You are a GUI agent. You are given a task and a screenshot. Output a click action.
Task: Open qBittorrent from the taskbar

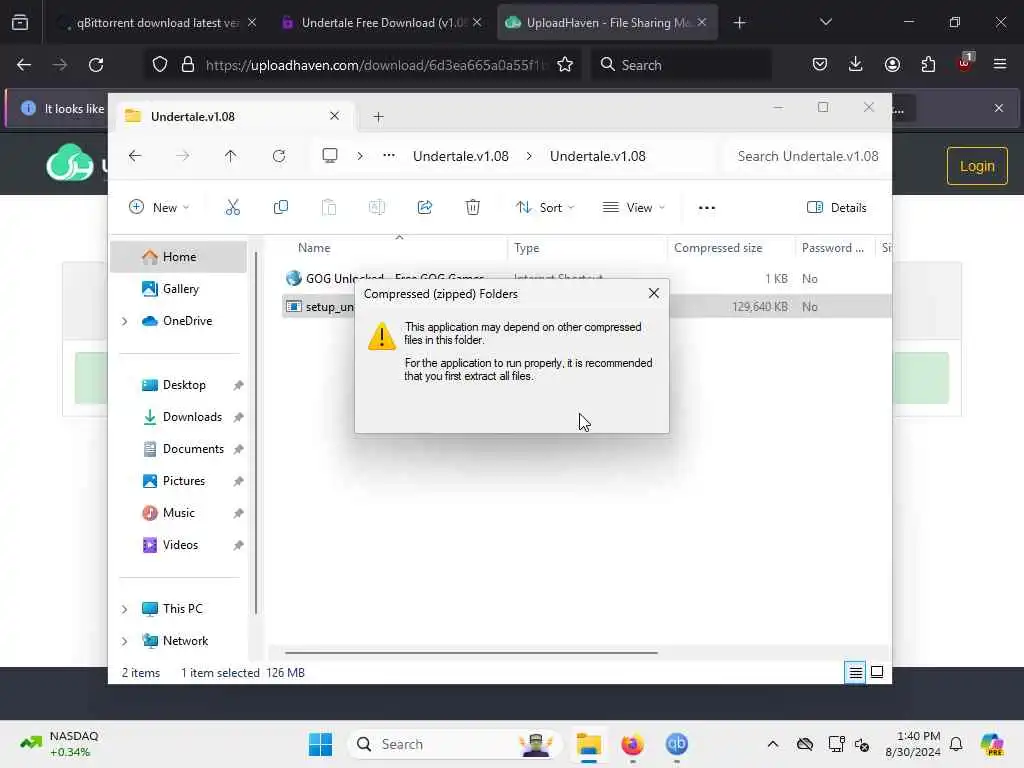pyautogui.click(x=677, y=744)
